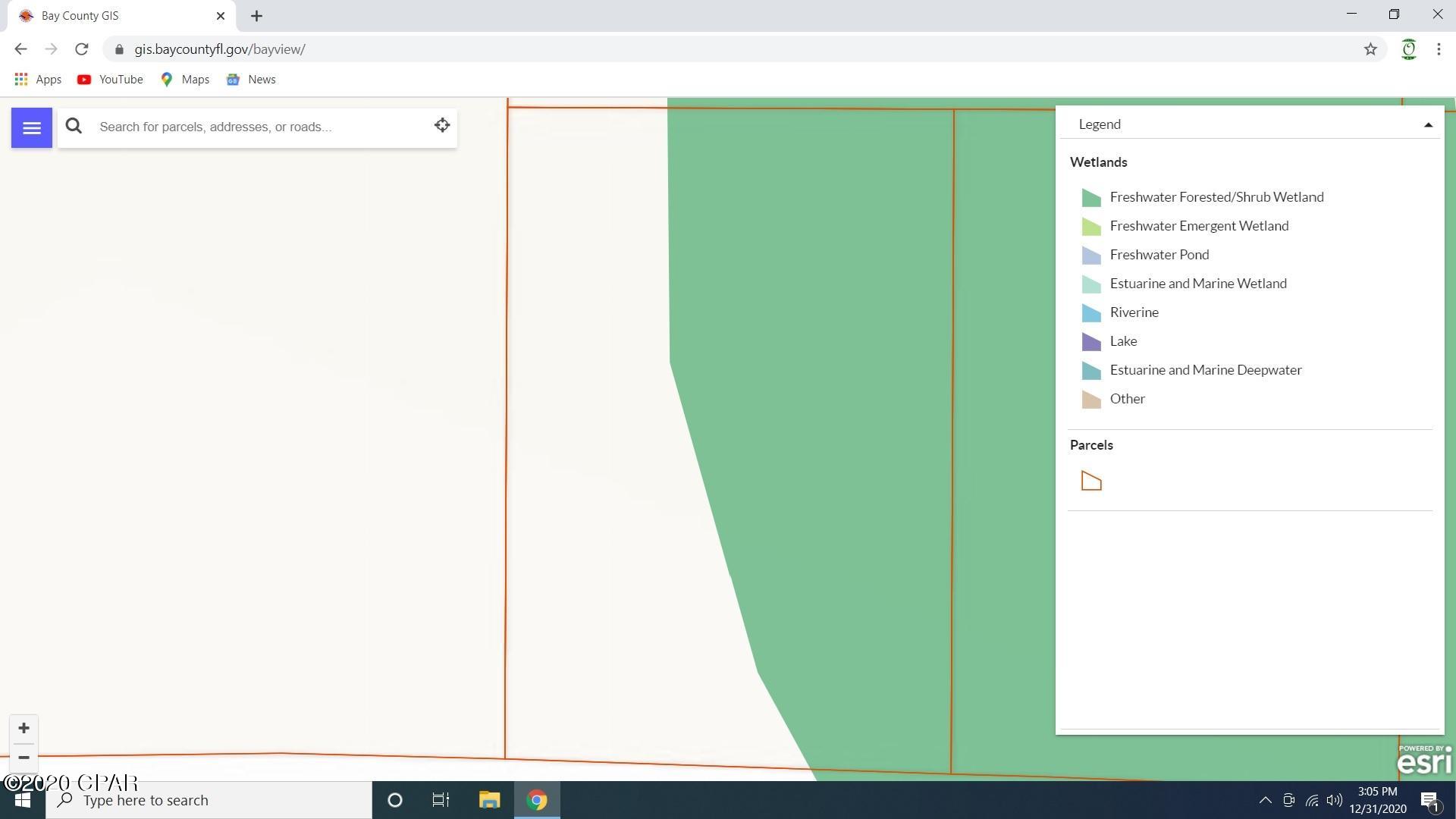Zoom in with the plus button
The width and height of the screenshot is (1456, 819).
[24, 728]
